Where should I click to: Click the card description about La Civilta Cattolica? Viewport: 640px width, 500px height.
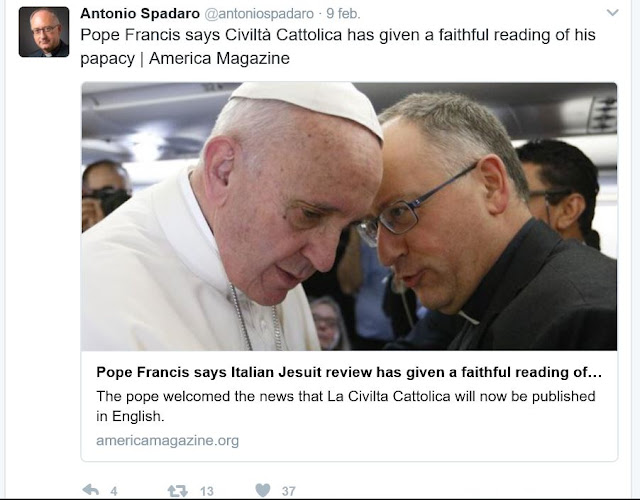click(346, 406)
